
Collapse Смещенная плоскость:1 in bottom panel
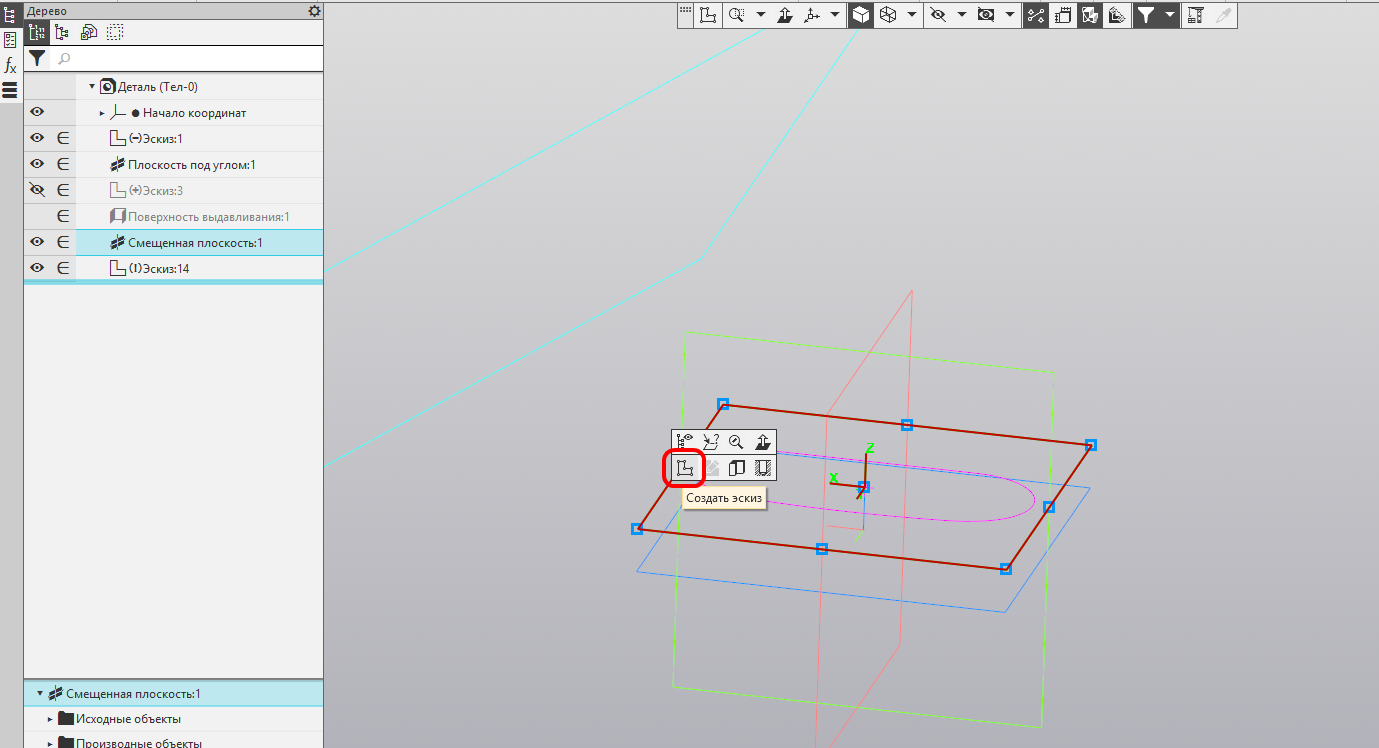click(40, 693)
